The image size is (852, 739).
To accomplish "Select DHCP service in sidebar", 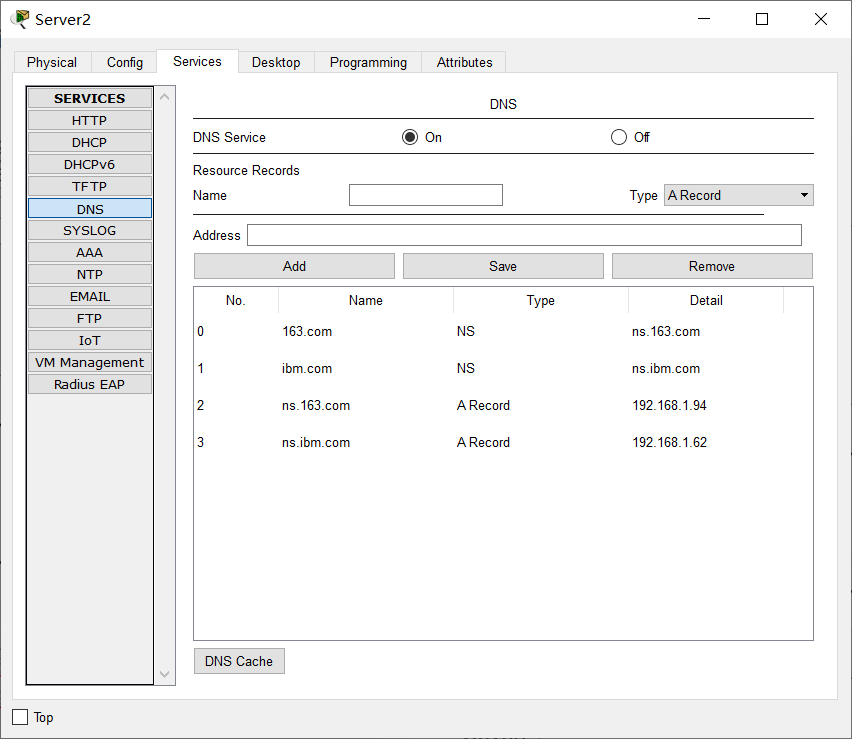I will [x=90, y=142].
